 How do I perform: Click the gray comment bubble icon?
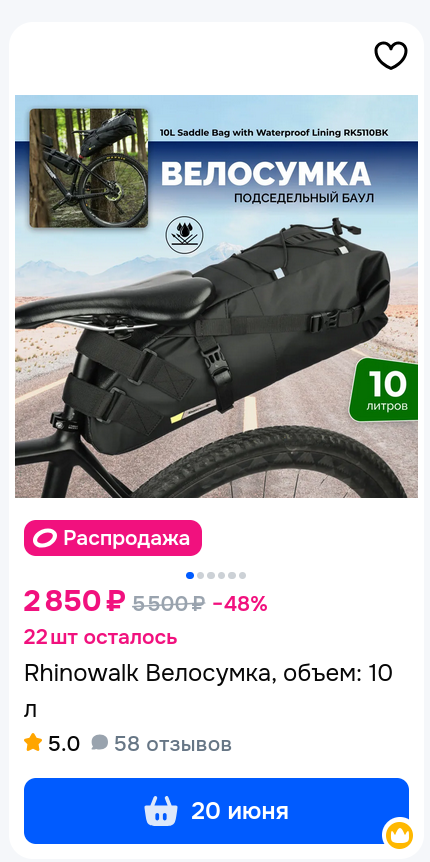point(100,743)
